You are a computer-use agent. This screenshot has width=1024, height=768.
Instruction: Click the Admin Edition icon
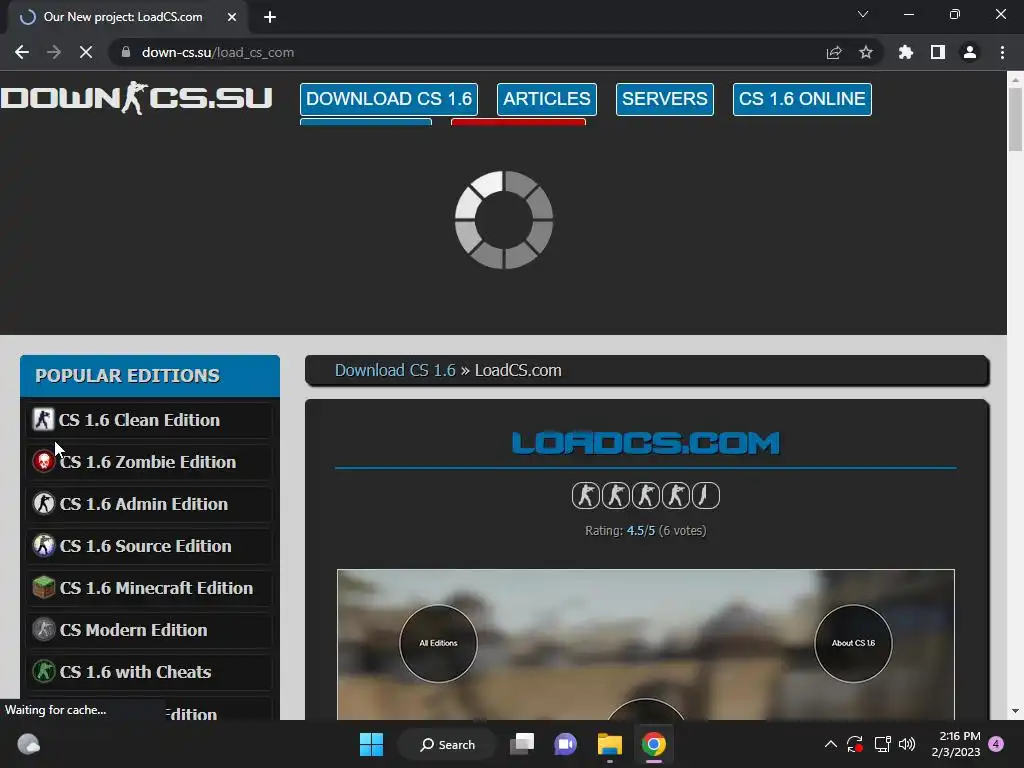tap(44, 504)
